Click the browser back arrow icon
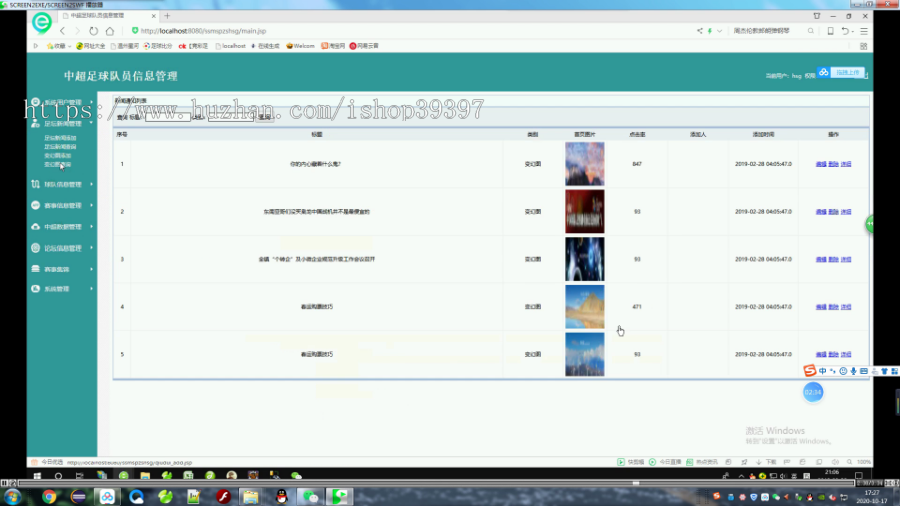Screen dimensions: 900x506 63,31
